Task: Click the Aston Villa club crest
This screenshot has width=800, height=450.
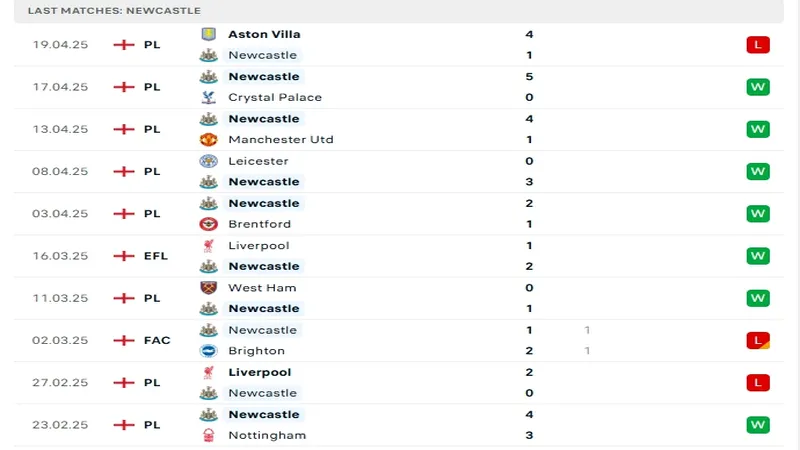Action: (208, 34)
